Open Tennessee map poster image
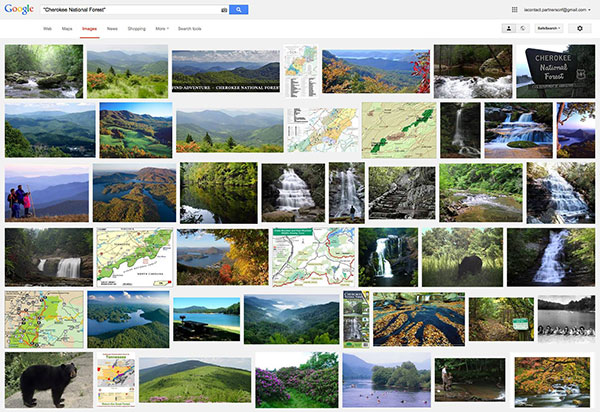This screenshot has width=600, height=412. 116,380
